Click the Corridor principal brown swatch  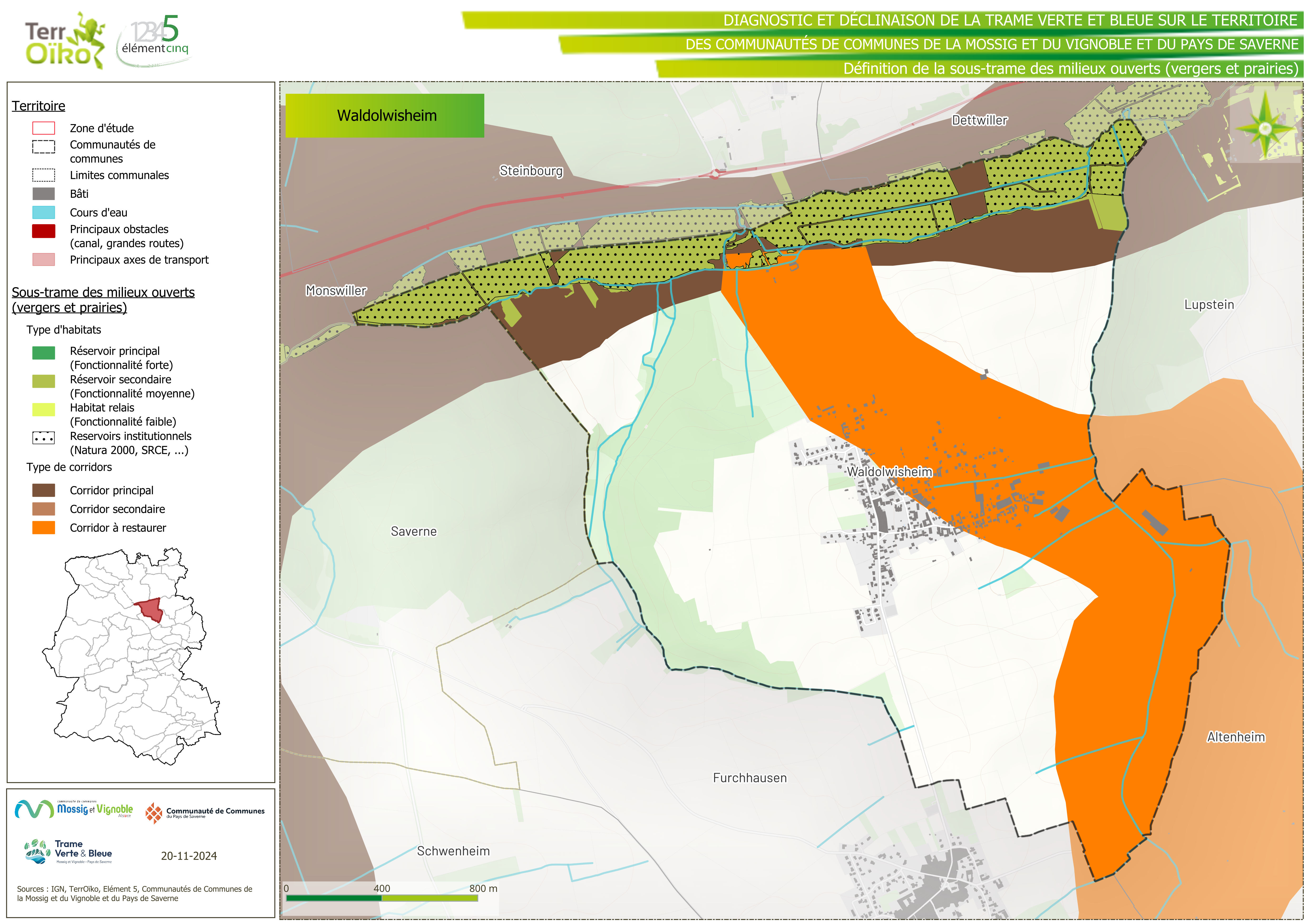(44, 490)
